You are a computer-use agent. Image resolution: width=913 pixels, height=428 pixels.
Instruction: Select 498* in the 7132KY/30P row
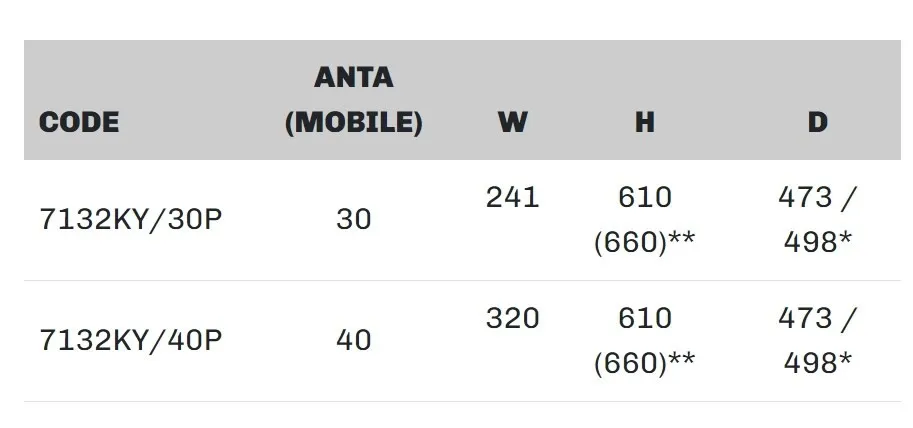817,241
